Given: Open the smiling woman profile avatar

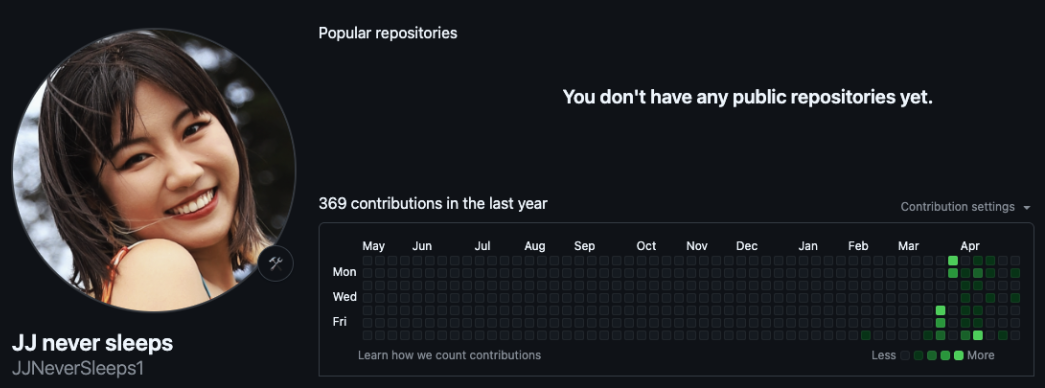Looking at the screenshot, I should click(154, 170).
